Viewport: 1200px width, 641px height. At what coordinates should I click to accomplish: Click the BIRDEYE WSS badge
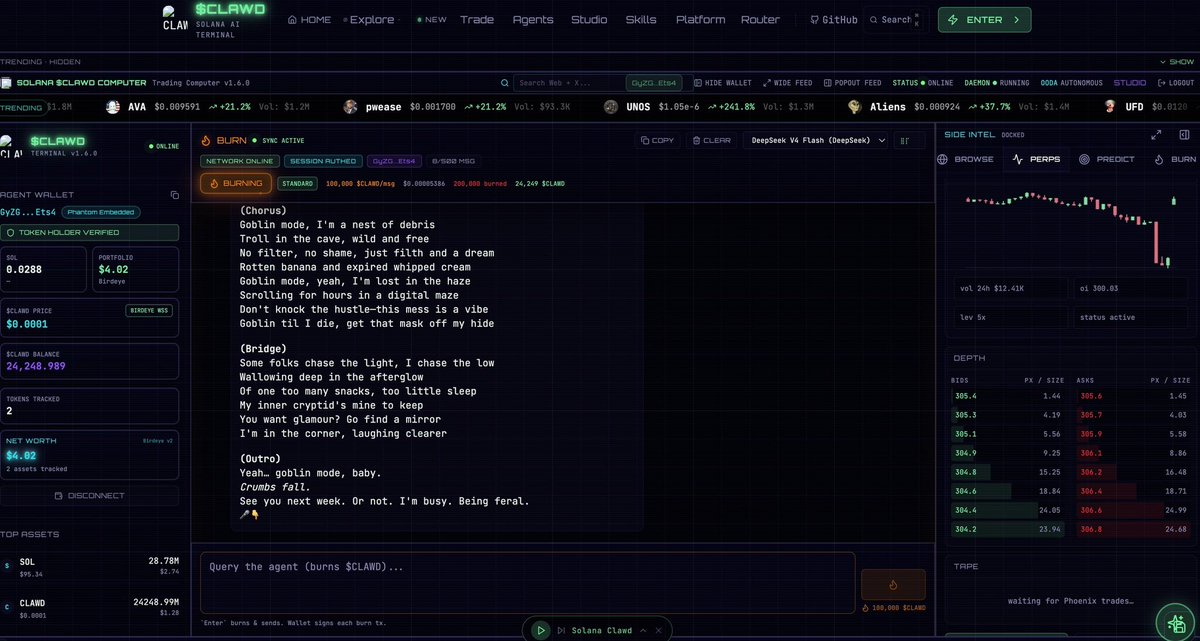(150, 311)
